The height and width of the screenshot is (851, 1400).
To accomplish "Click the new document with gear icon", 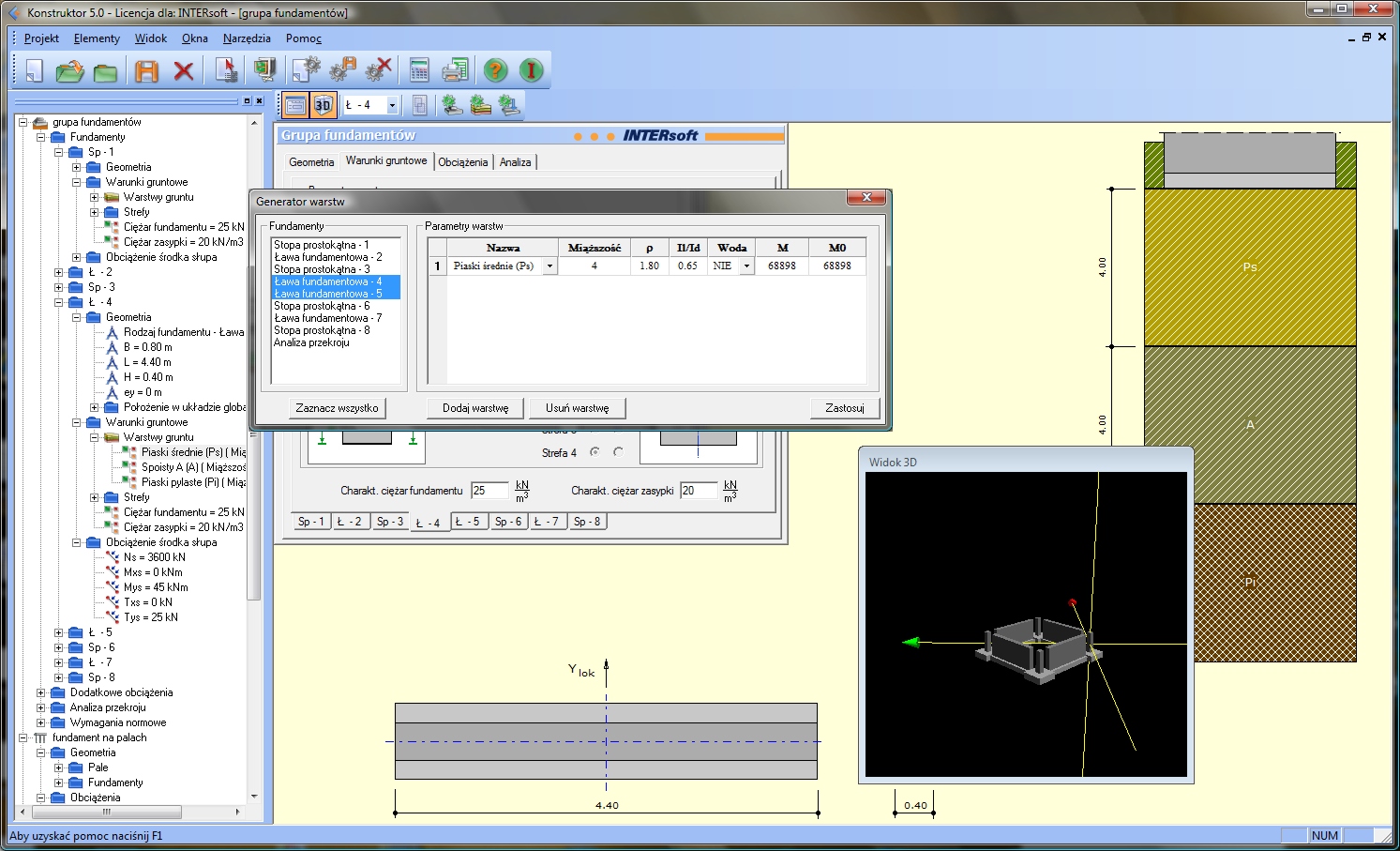I will pyautogui.click(x=306, y=70).
